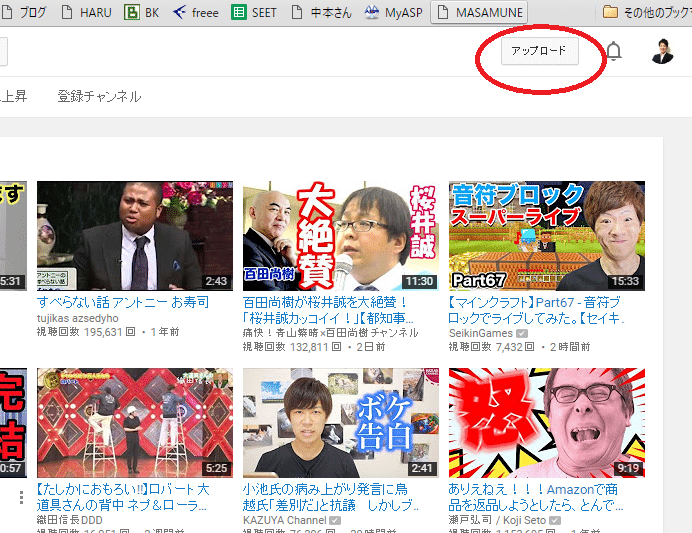The height and width of the screenshot is (533, 692).
Task: Click the 視聴回数 195,631 回 view count
Action: point(86,332)
